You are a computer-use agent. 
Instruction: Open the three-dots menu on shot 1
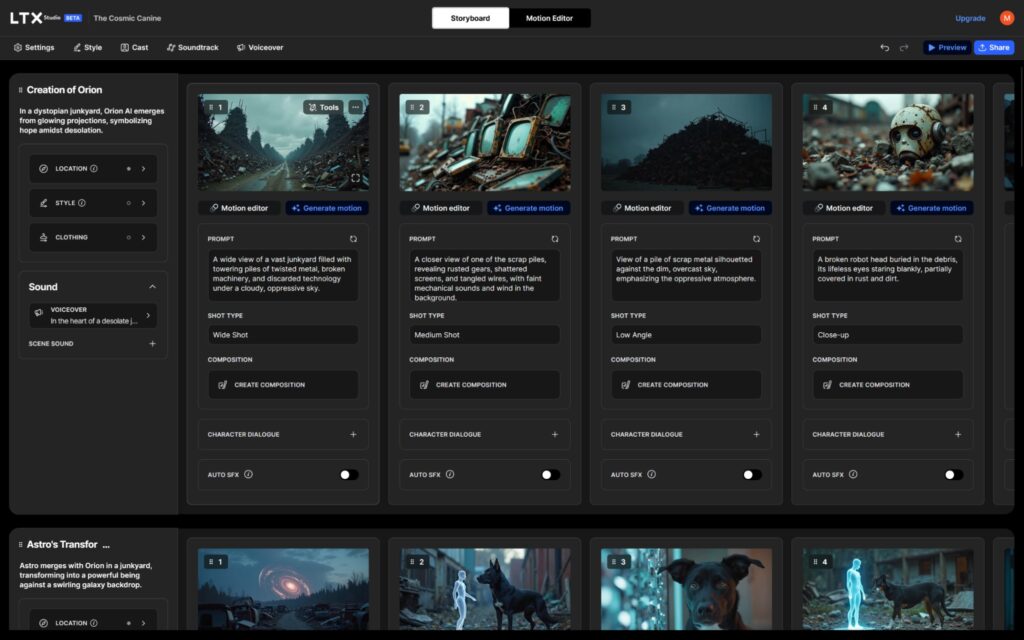click(355, 107)
